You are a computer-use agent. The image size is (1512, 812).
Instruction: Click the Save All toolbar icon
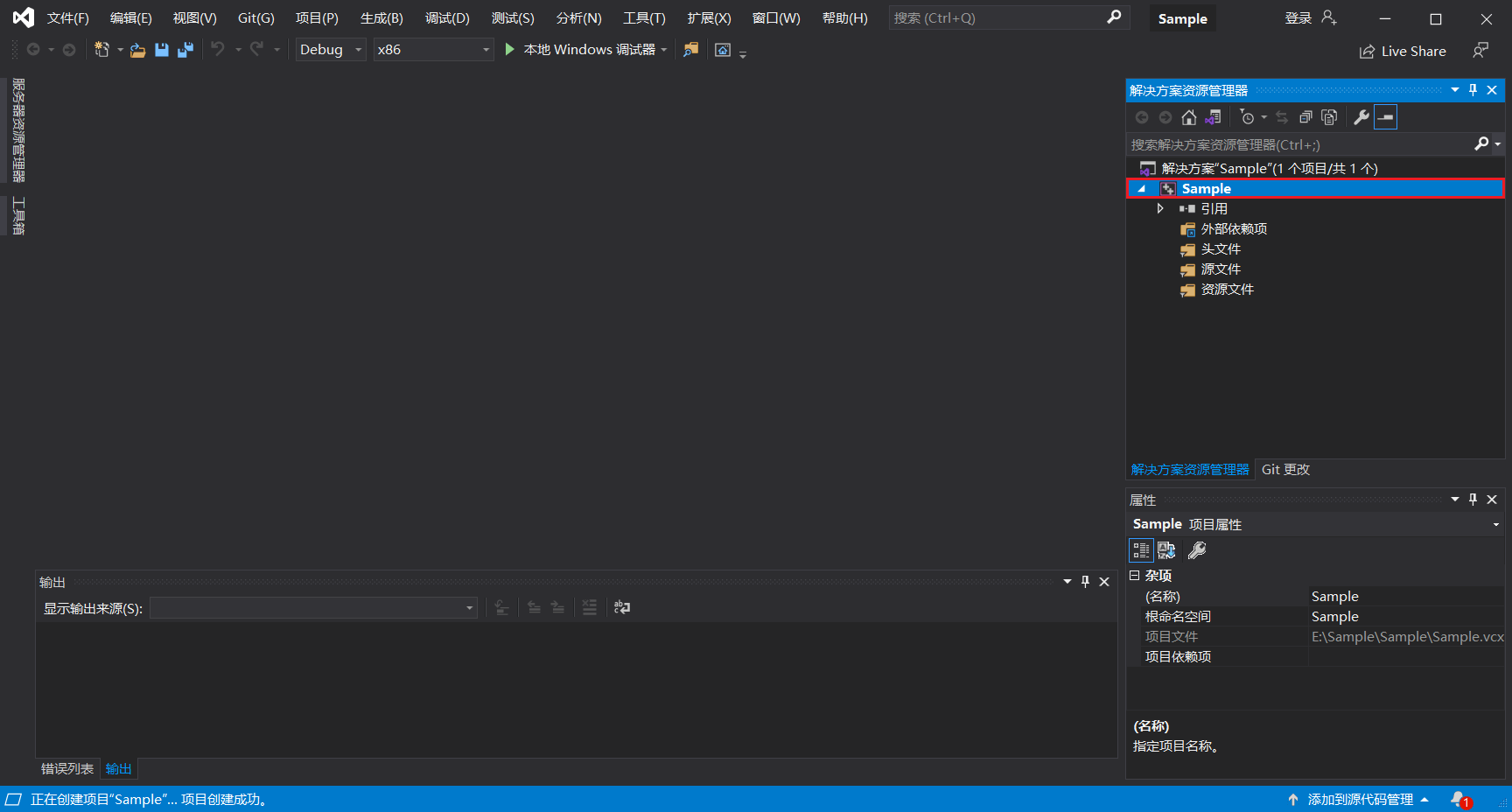coord(185,50)
